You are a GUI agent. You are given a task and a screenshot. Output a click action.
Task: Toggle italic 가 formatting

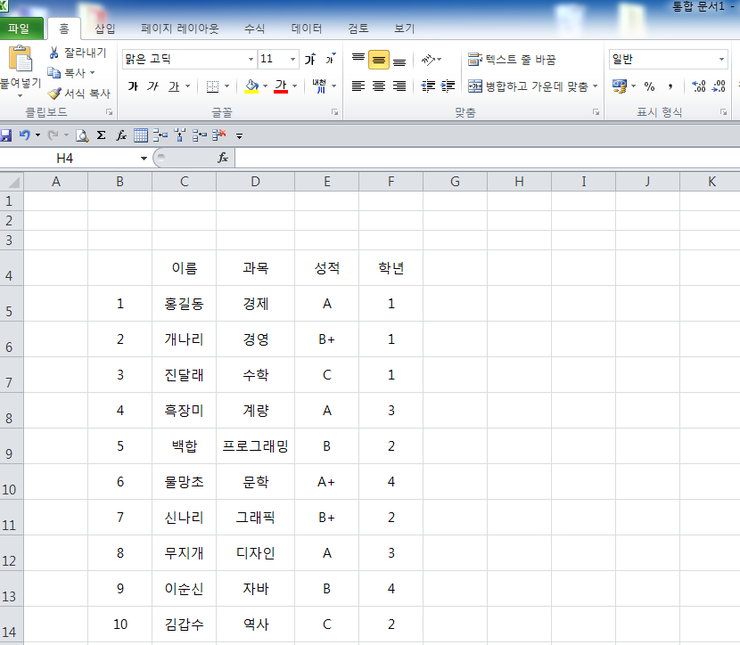coord(152,86)
